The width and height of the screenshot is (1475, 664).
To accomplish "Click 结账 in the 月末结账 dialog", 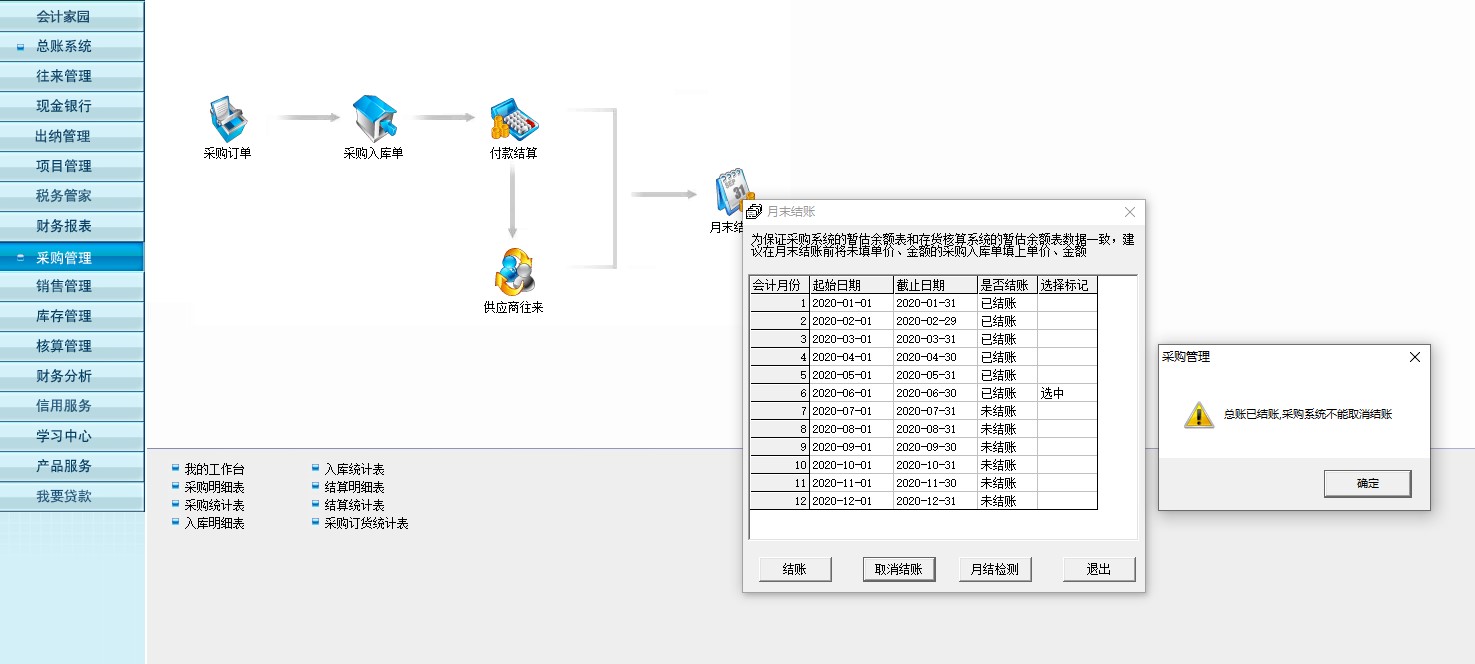I will (795, 569).
